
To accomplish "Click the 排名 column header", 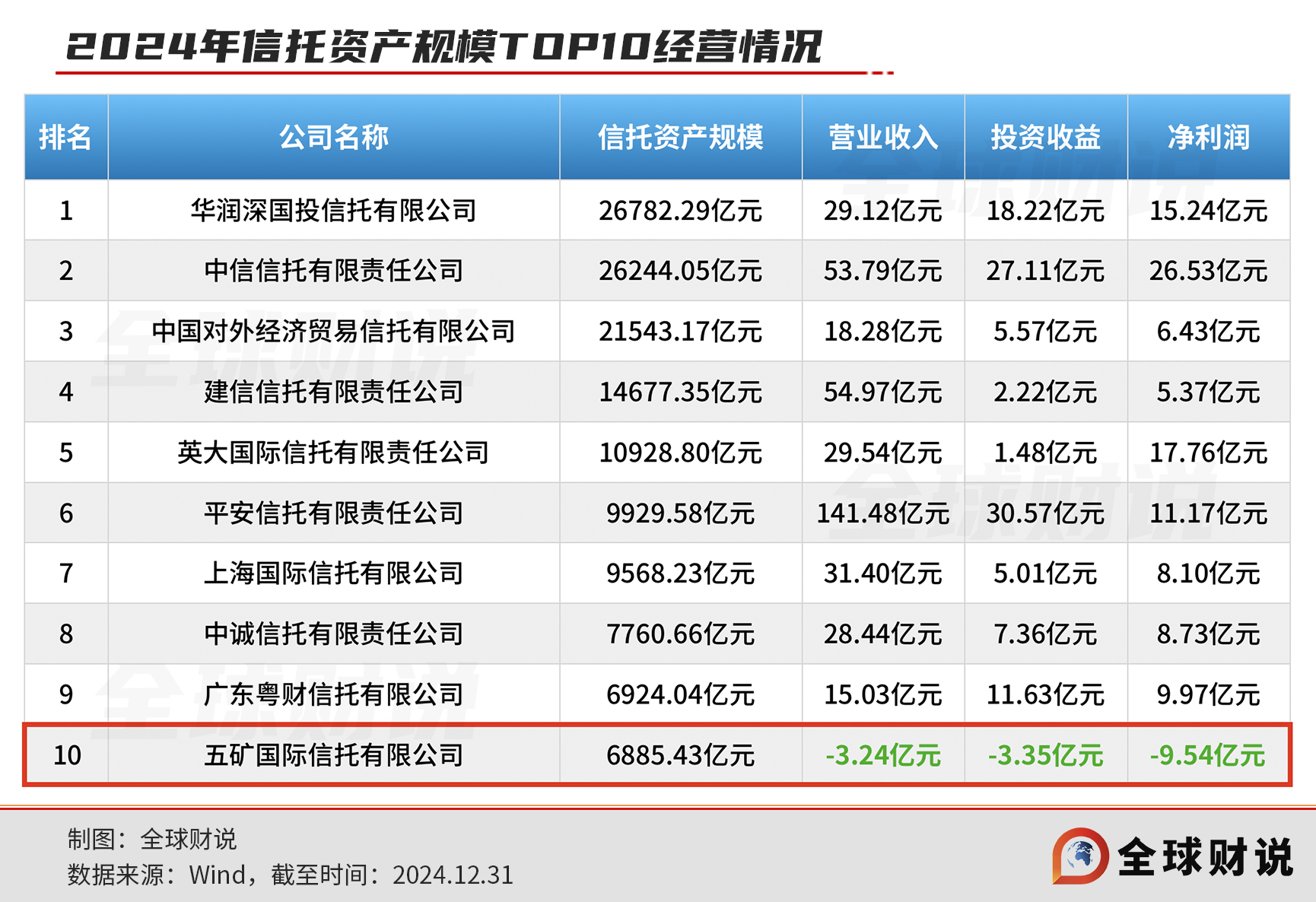I will (x=65, y=138).
